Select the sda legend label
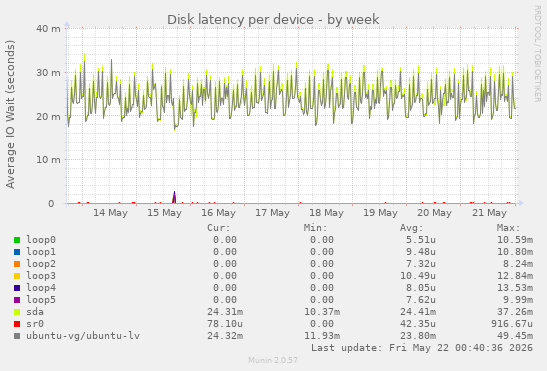Screen dimensions: 547x371 (x=35, y=312)
